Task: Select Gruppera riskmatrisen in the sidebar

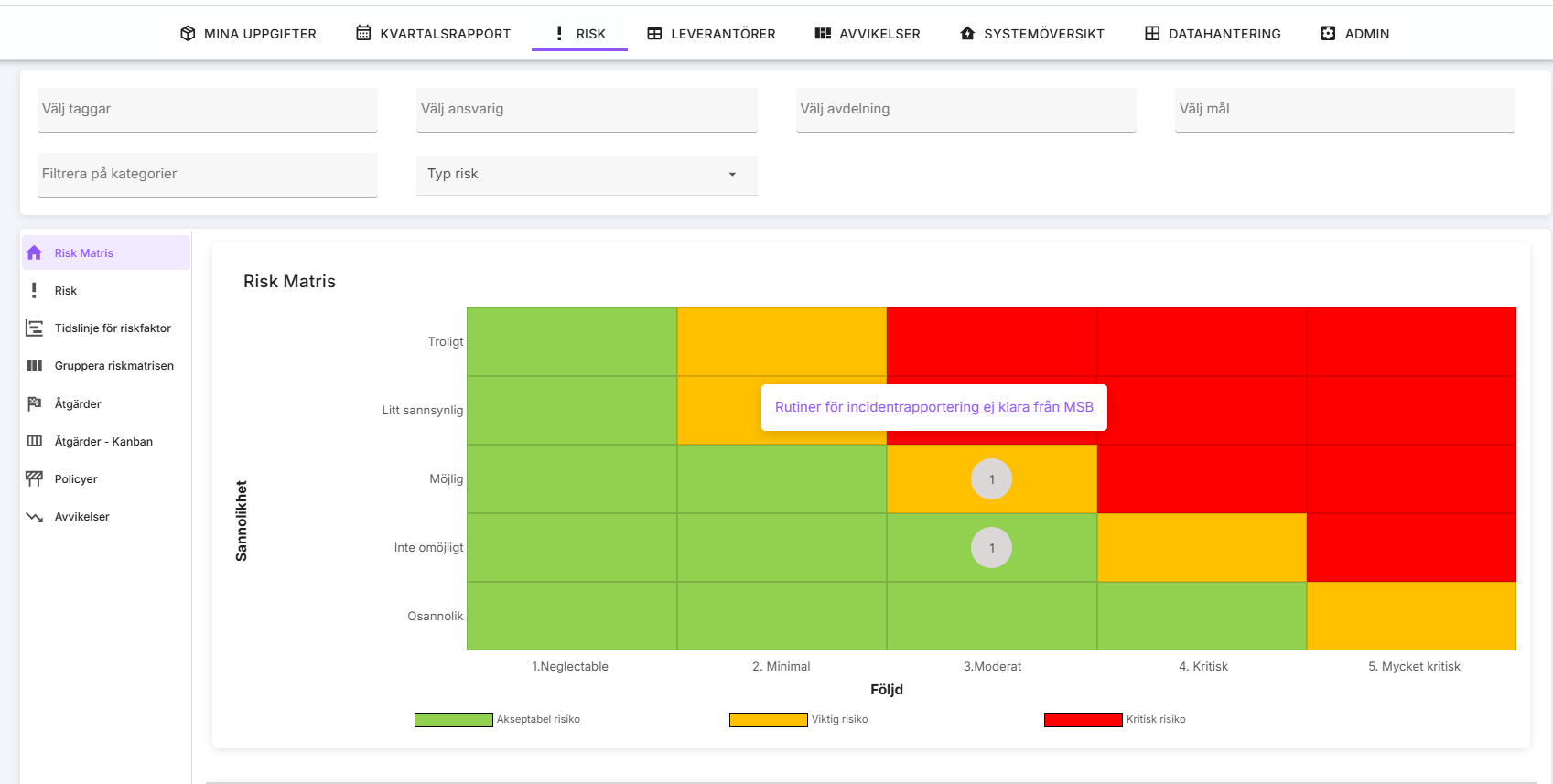Action: tap(113, 366)
